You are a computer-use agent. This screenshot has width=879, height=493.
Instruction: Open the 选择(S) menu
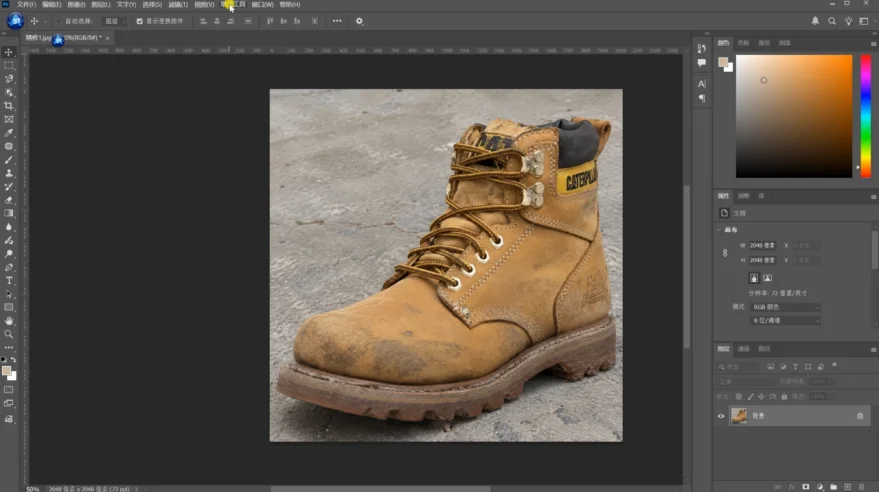click(152, 4)
